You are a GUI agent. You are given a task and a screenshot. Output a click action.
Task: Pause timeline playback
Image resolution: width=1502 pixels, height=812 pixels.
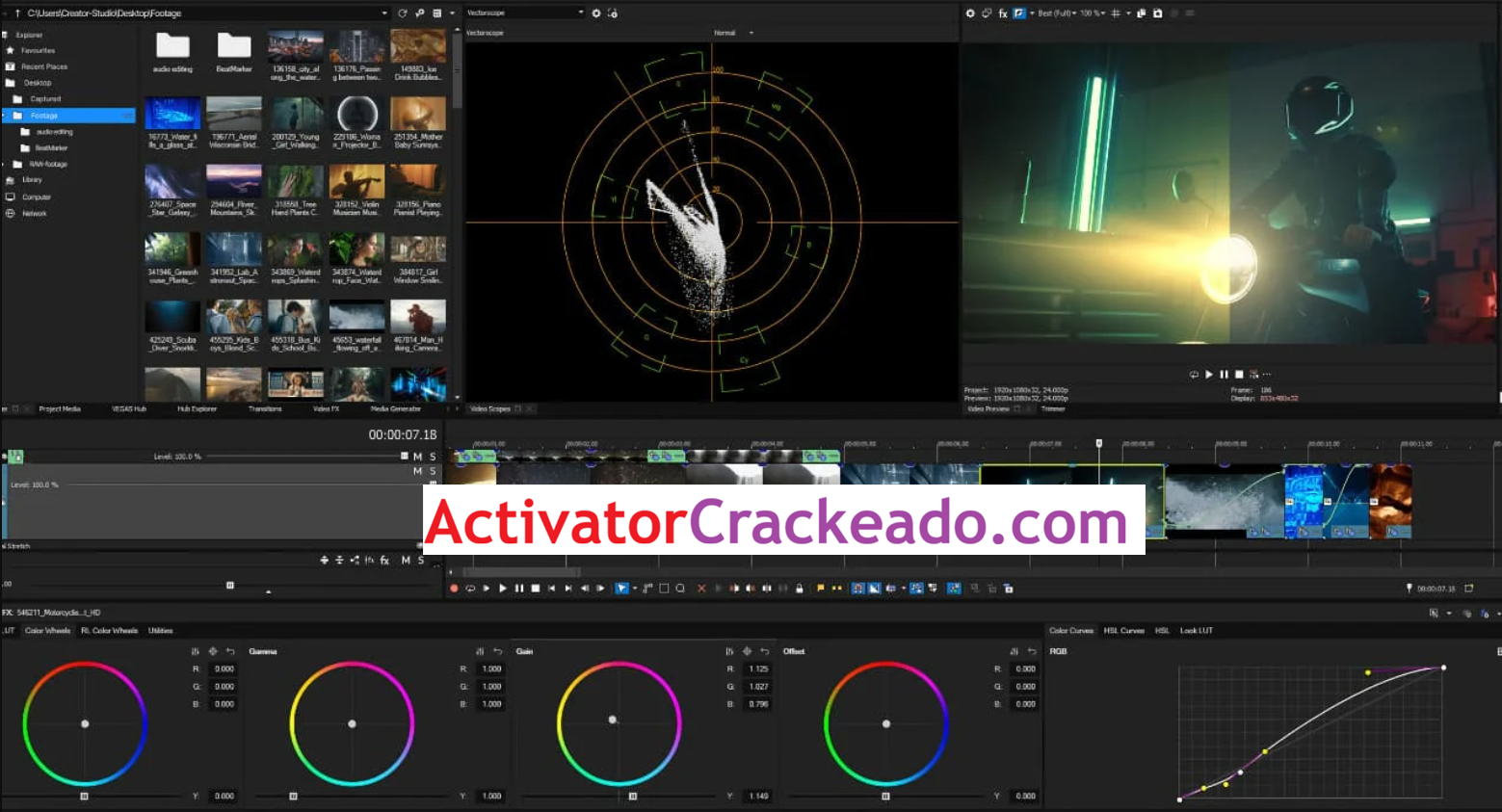pos(519,589)
